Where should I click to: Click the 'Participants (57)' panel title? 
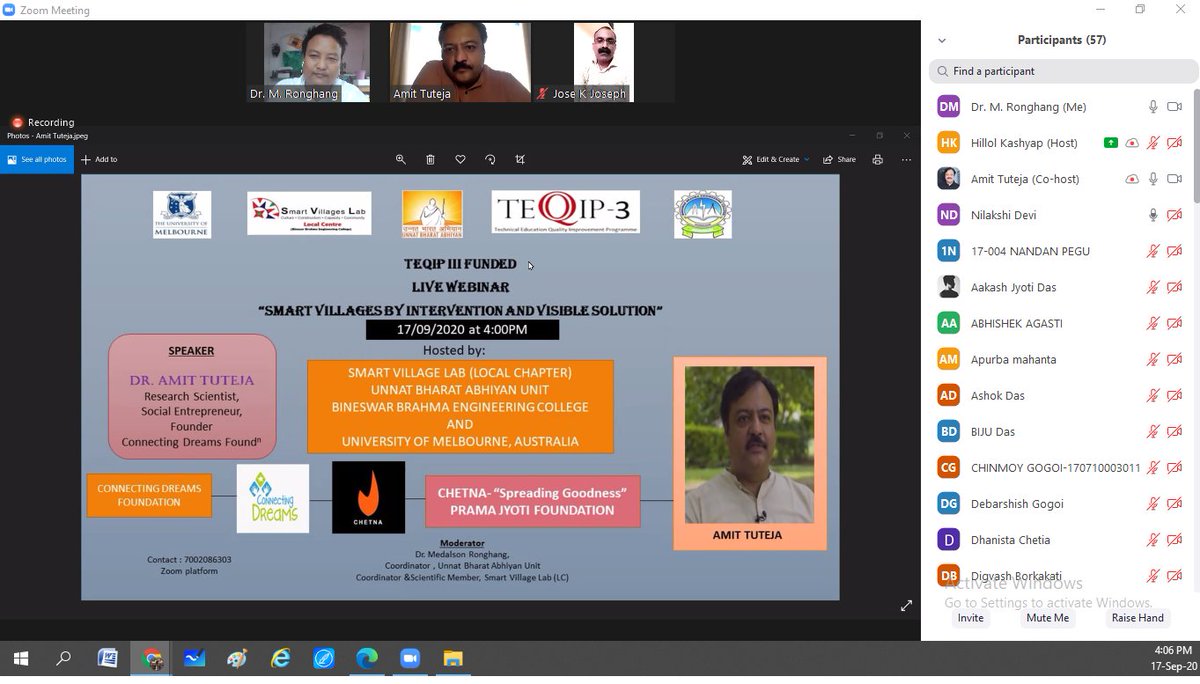(1061, 40)
